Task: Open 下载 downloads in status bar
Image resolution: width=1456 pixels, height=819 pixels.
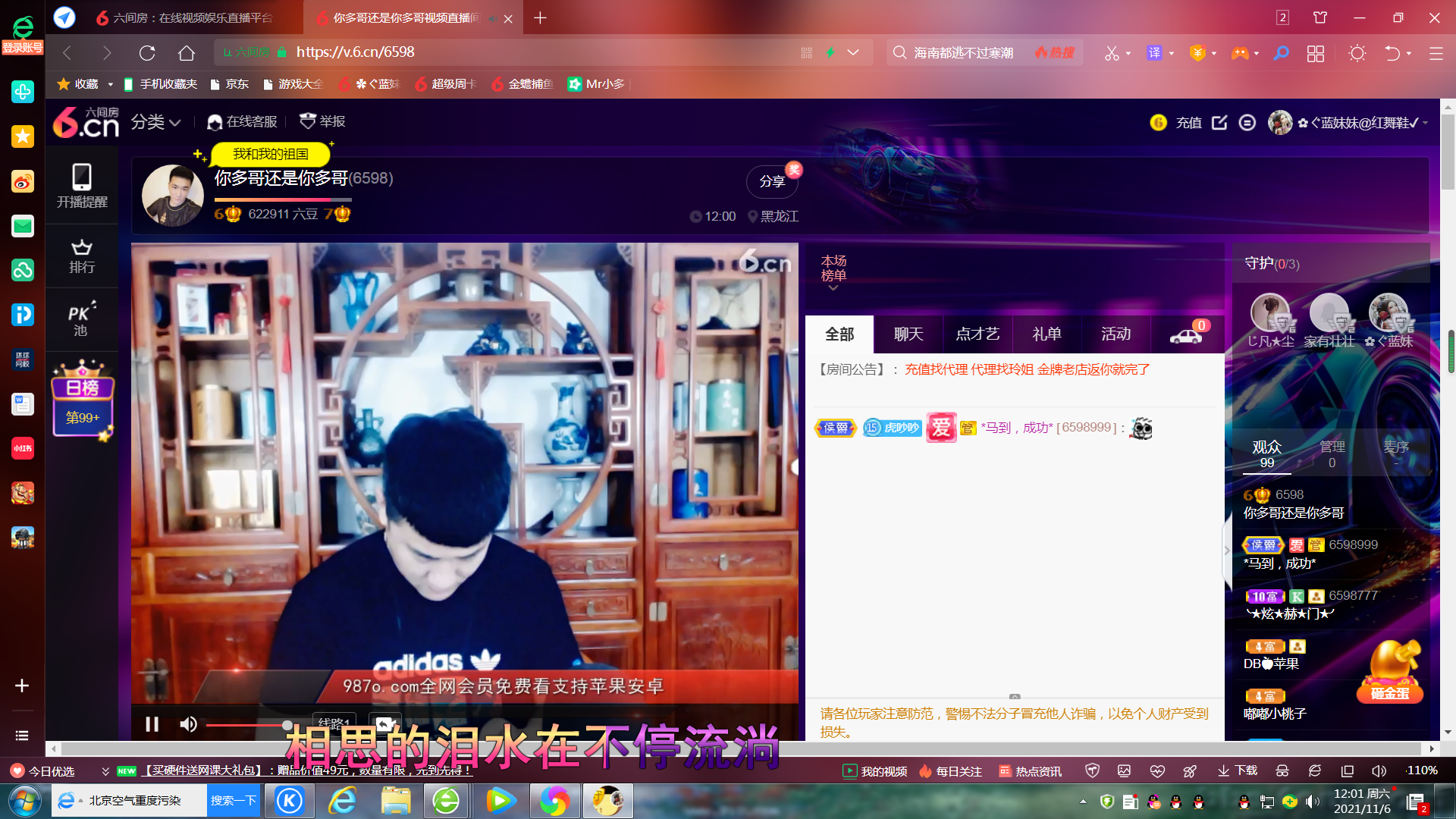Action: click(x=1238, y=770)
